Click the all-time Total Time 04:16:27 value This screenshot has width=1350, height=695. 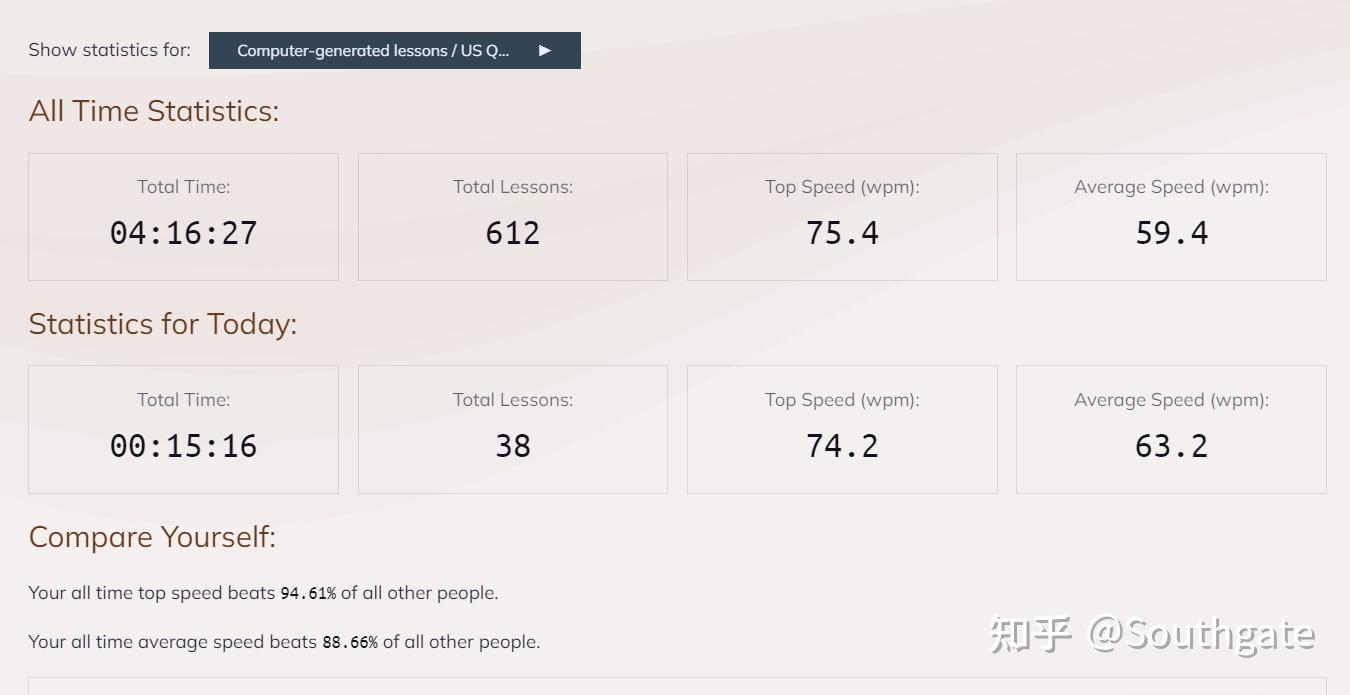pyautogui.click(x=183, y=233)
